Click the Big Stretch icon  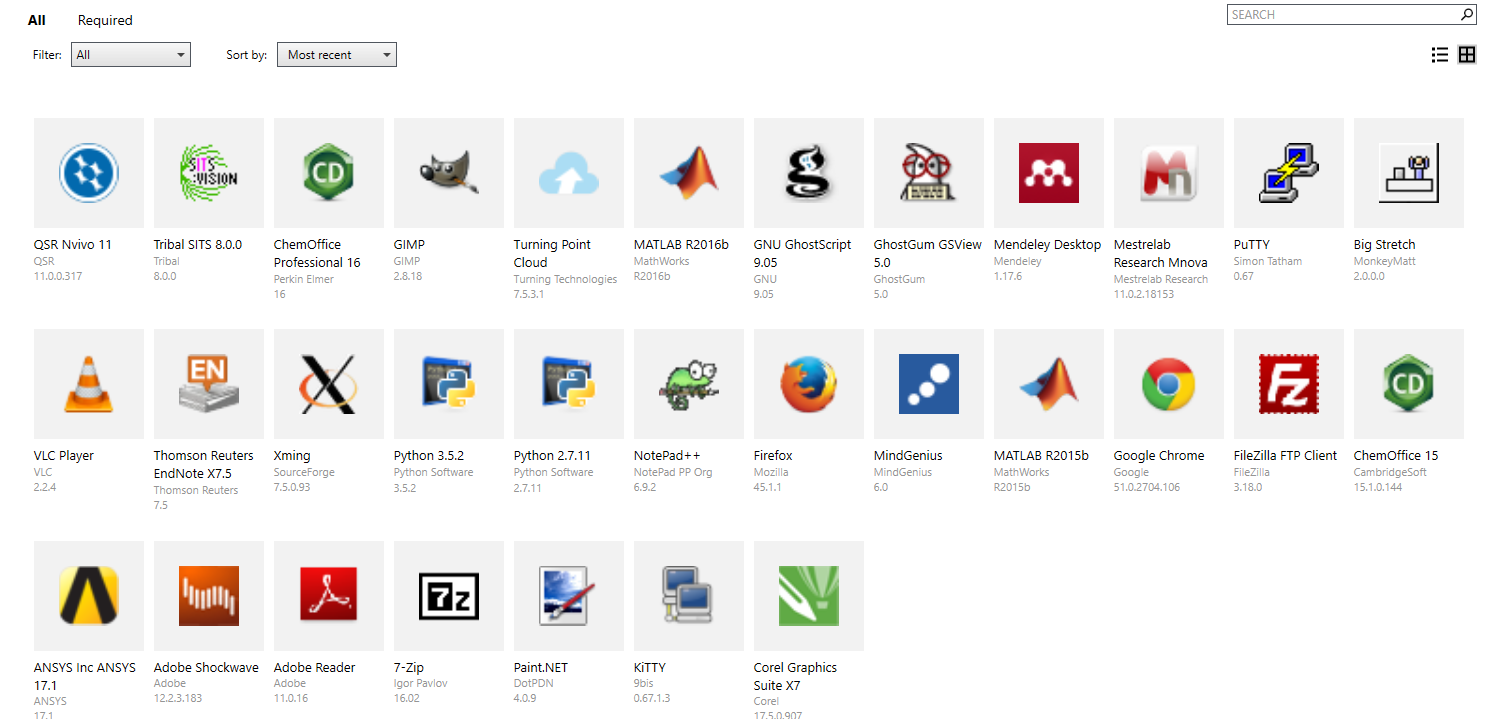[x=1409, y=173]
